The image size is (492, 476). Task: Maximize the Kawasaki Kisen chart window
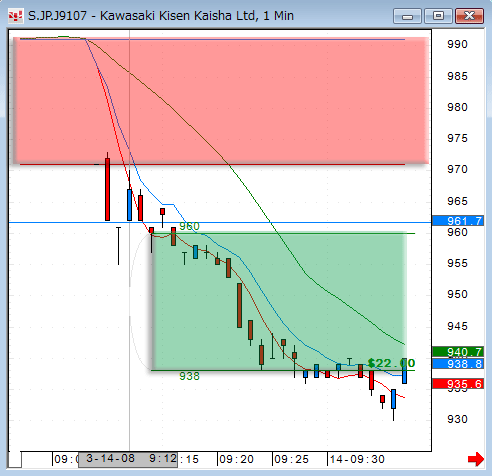(x=438, y=16)
